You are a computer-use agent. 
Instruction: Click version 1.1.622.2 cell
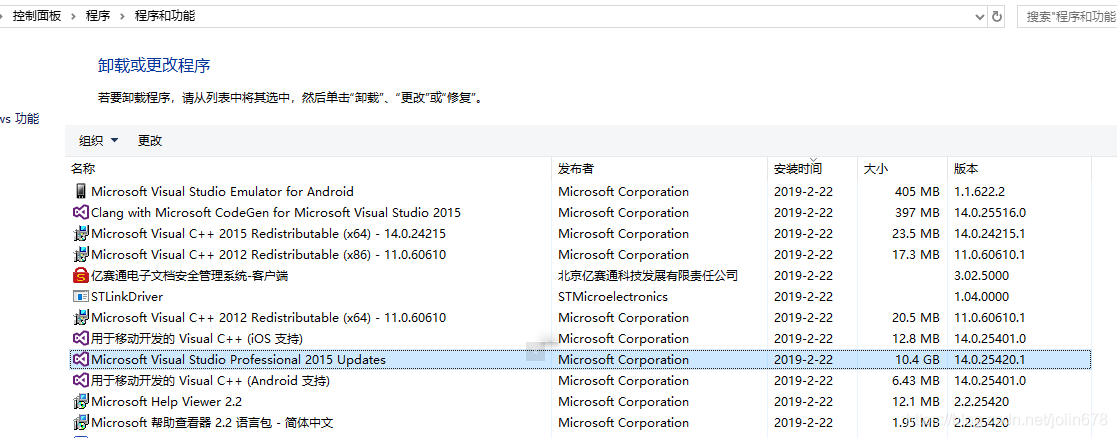tap(979, 192)
